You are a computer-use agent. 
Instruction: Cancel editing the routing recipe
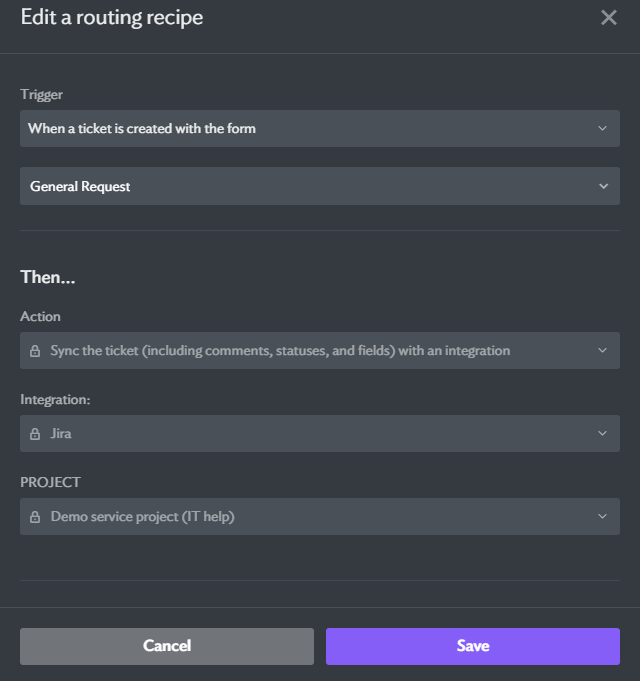[167, 646]
